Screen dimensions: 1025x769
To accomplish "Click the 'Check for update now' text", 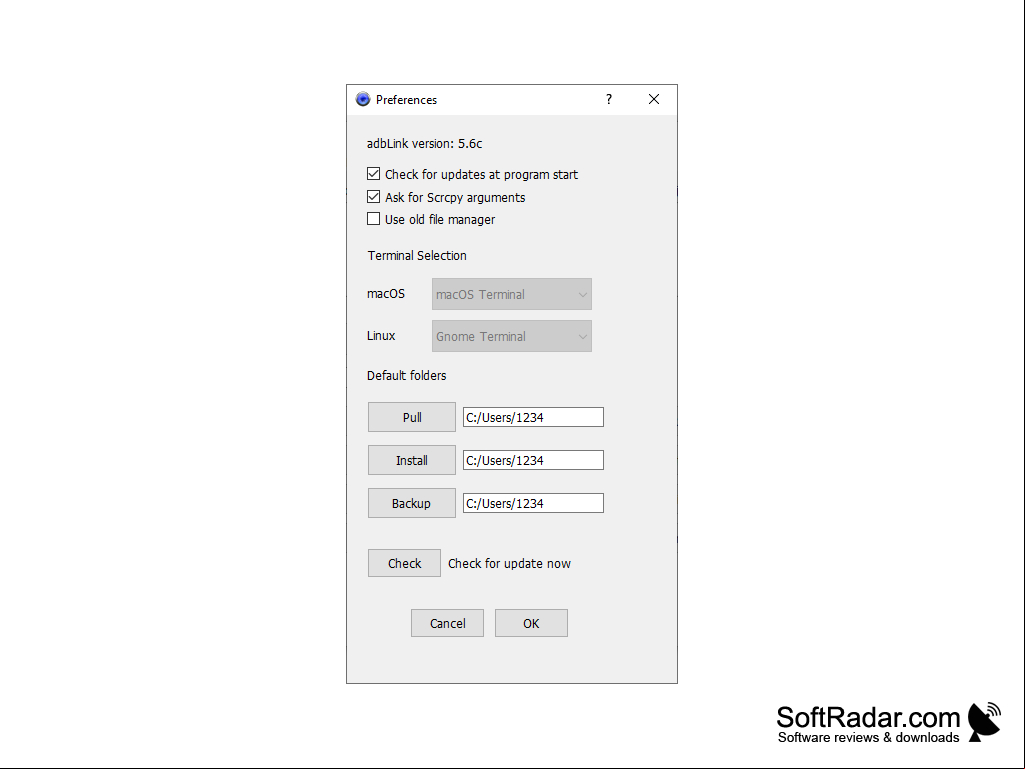I will click(x=509, y=564).
